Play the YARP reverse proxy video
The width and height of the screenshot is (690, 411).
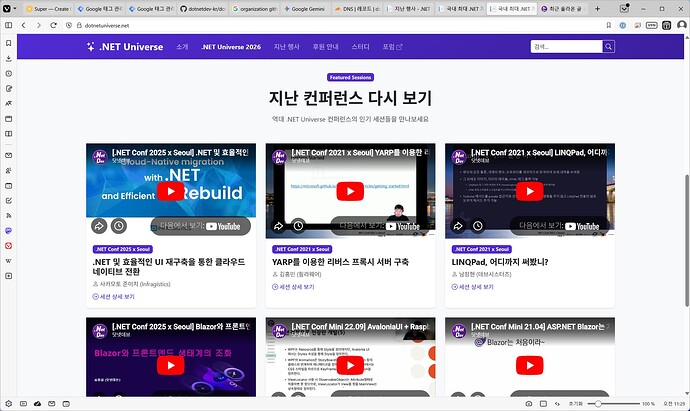[x=350, y=191]
